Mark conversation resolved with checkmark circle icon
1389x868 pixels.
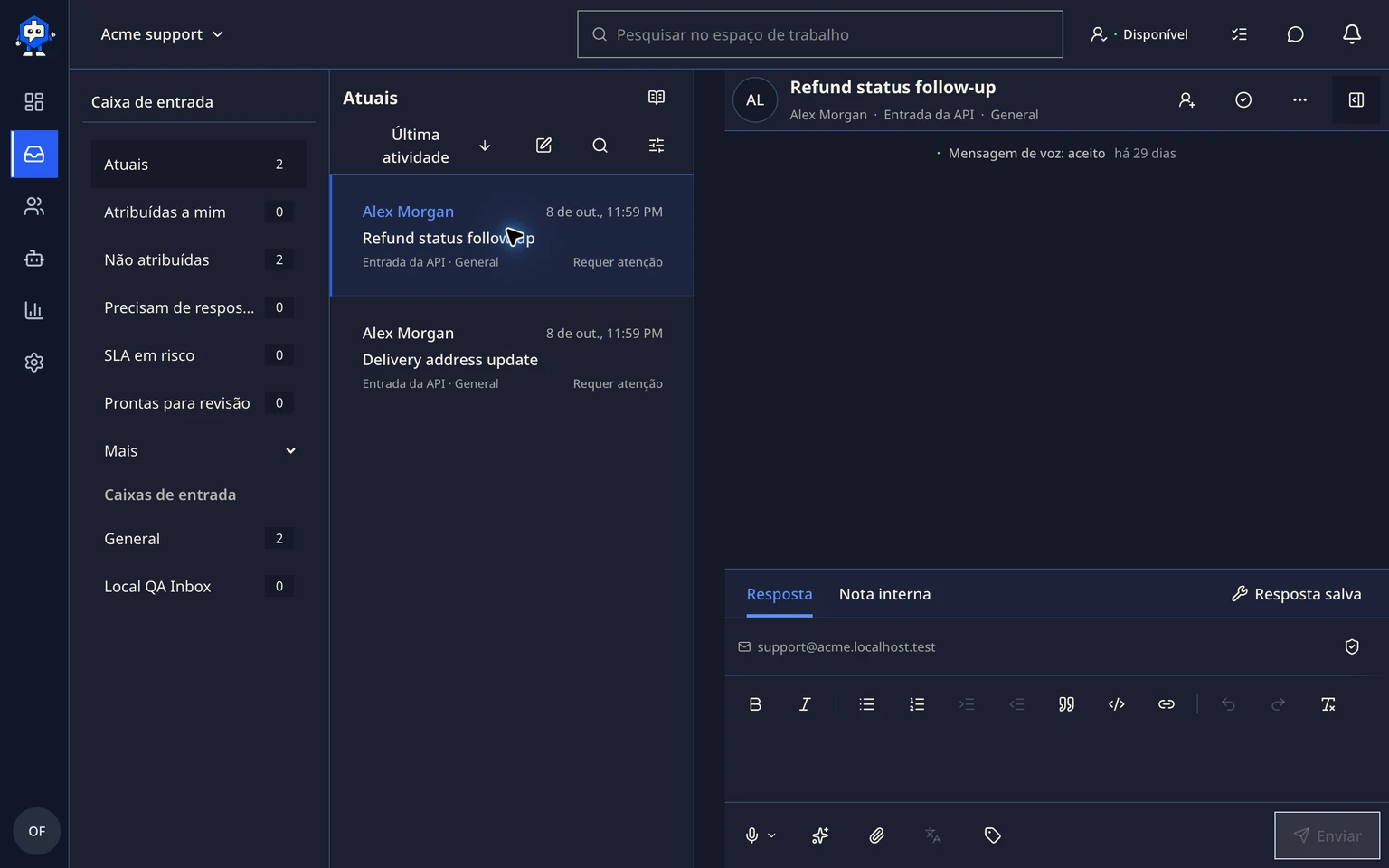pyautogui.click(x=1243, y=100)
